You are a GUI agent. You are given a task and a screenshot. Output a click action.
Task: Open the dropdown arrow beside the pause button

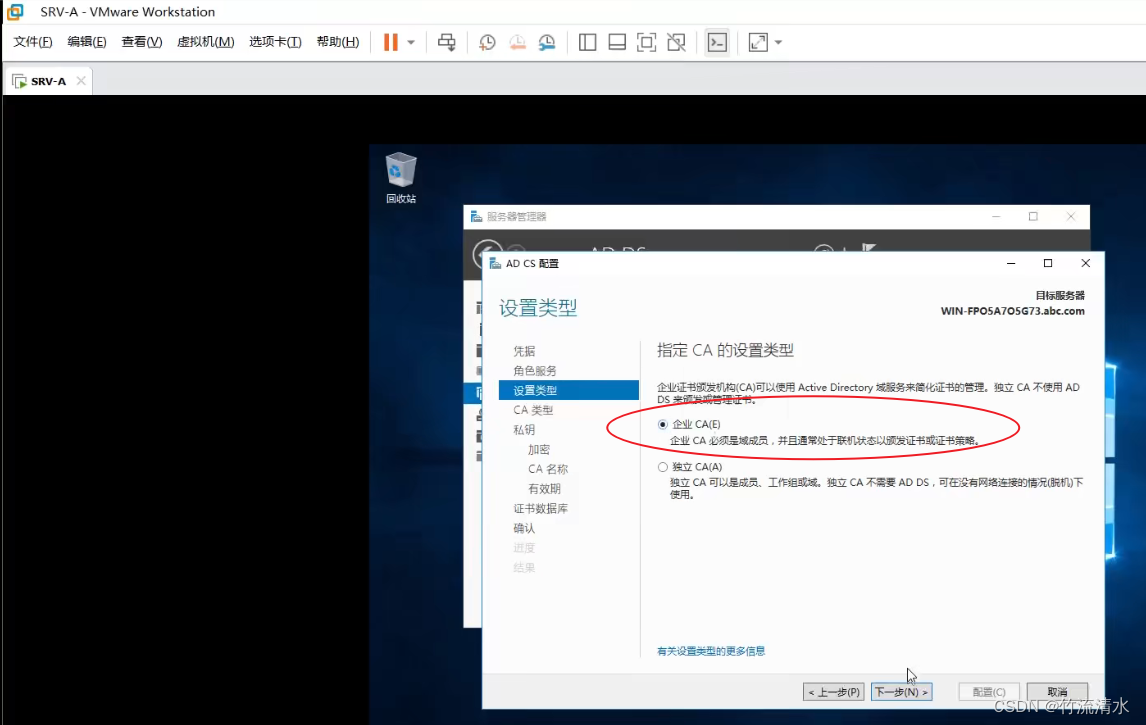(411, 42)
